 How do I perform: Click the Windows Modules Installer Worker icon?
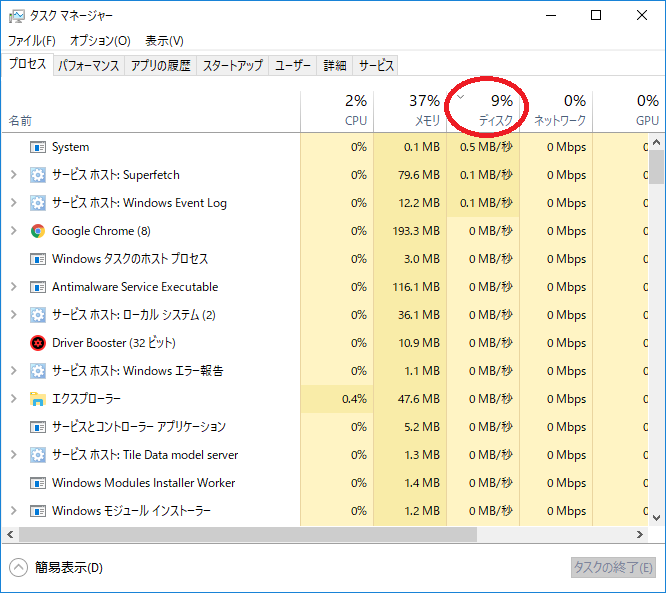(38, 483)
